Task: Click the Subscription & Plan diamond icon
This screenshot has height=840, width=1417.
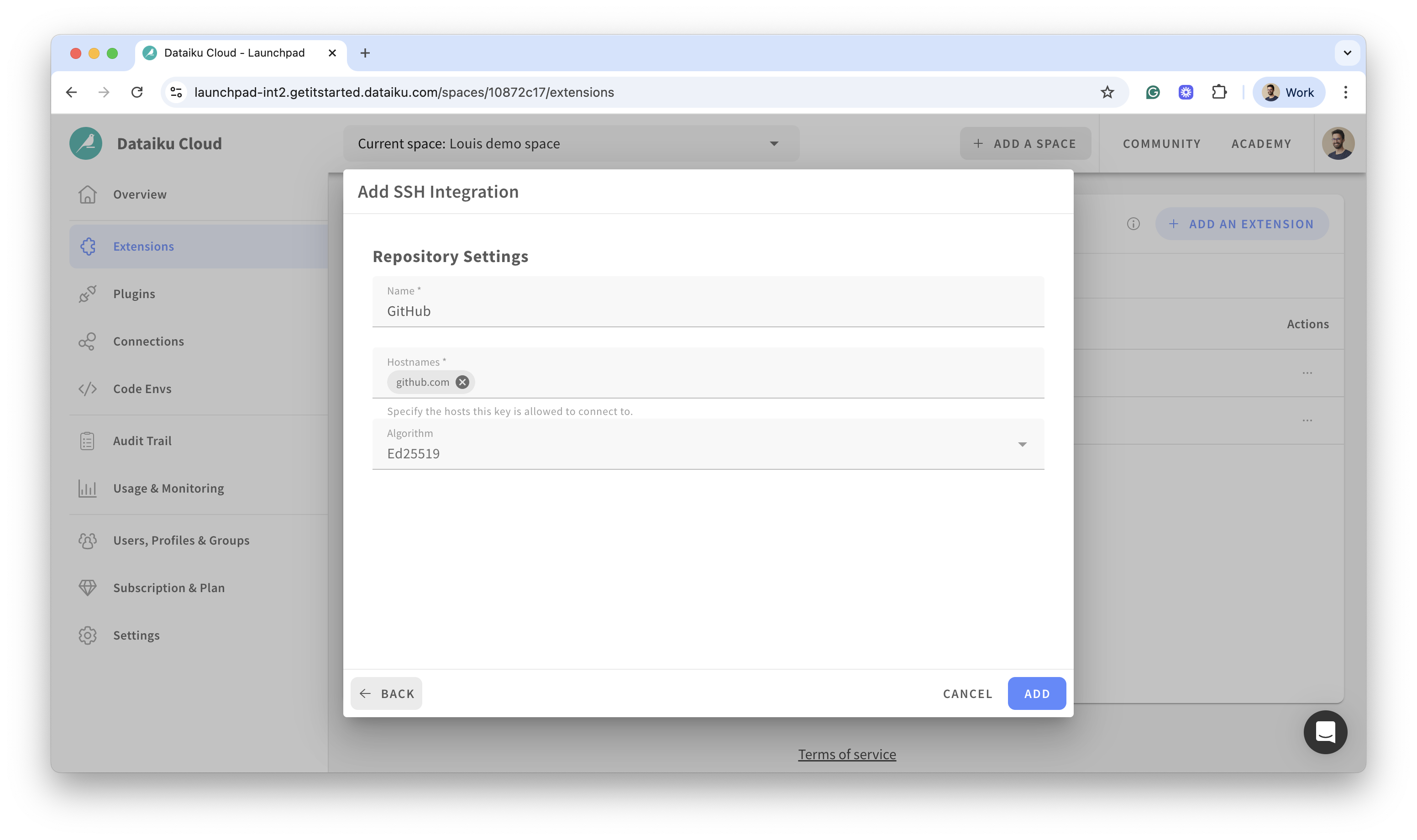Action: [x=88, y=588]
